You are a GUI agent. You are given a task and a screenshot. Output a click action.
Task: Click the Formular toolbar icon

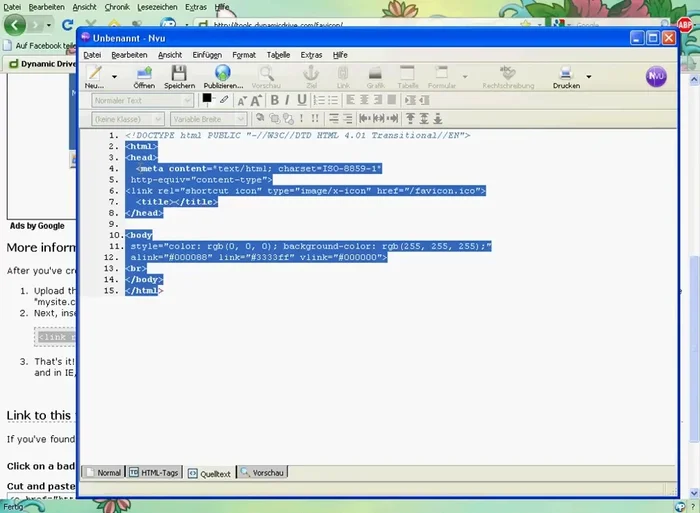pyautogui.click(x=442, y=77)
